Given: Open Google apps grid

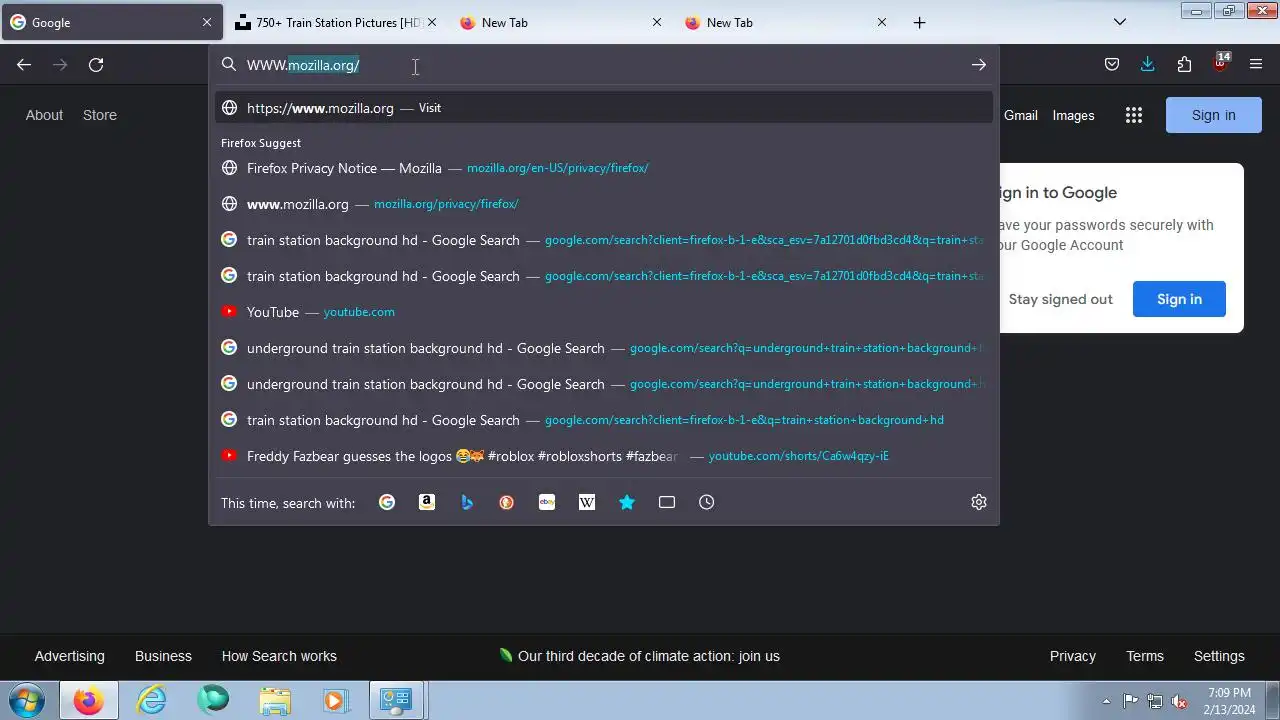Looking at the screenshot, I should coord(1134,115).
